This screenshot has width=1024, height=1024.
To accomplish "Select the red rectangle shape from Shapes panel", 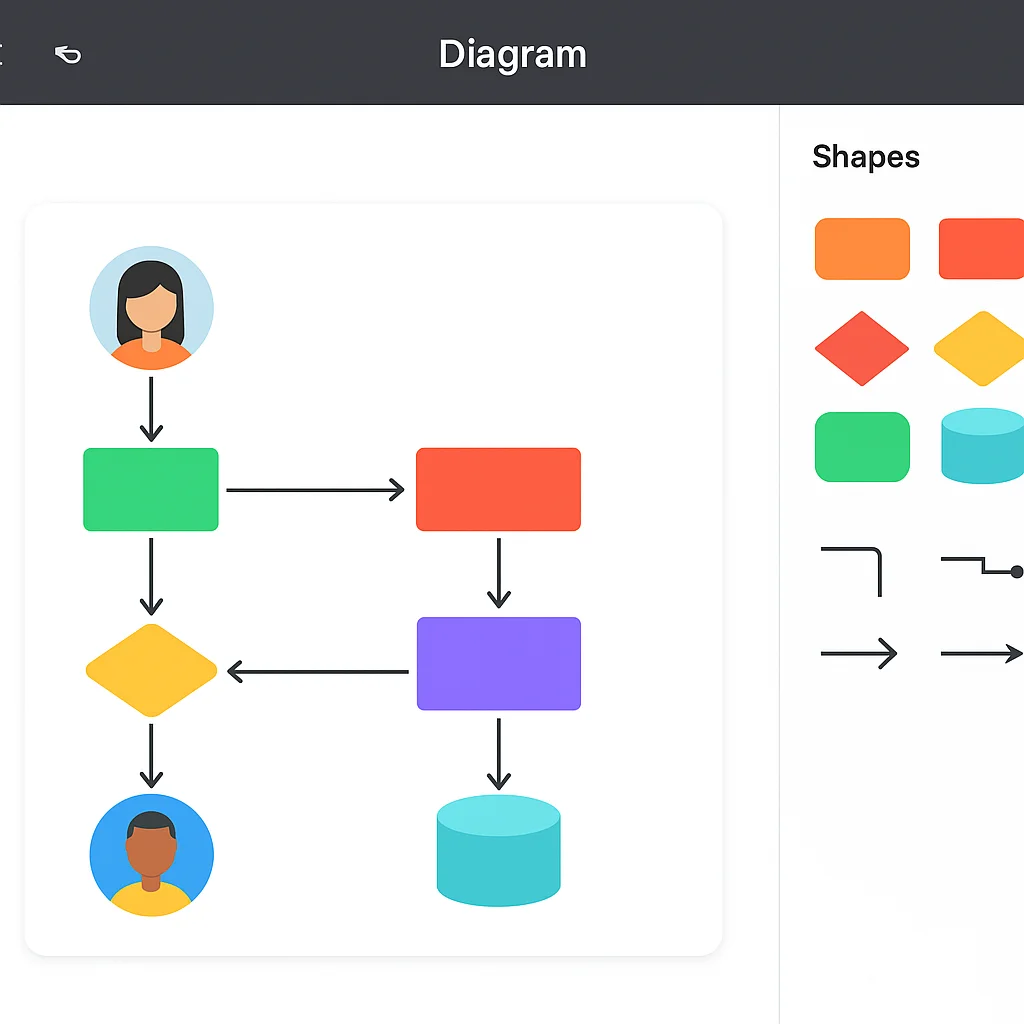I will (984, 248).
